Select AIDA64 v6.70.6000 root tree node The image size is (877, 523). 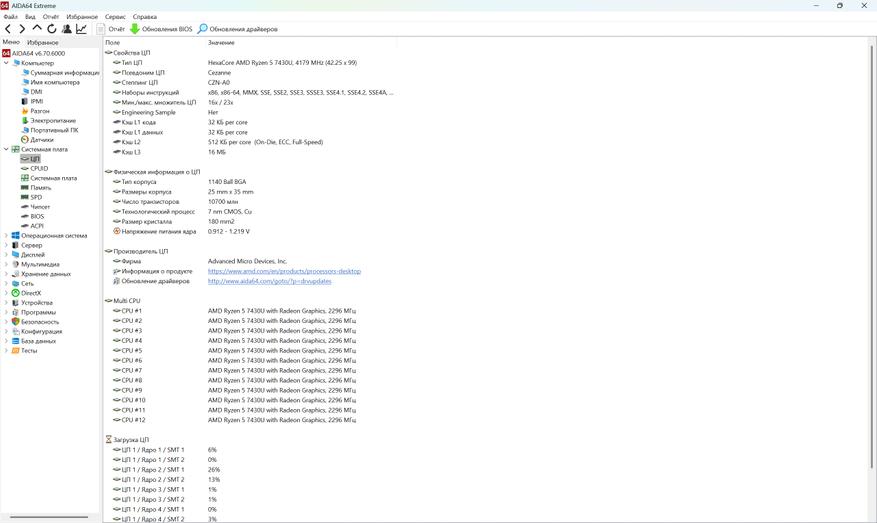pyautogui.click(x=34, y=53)
